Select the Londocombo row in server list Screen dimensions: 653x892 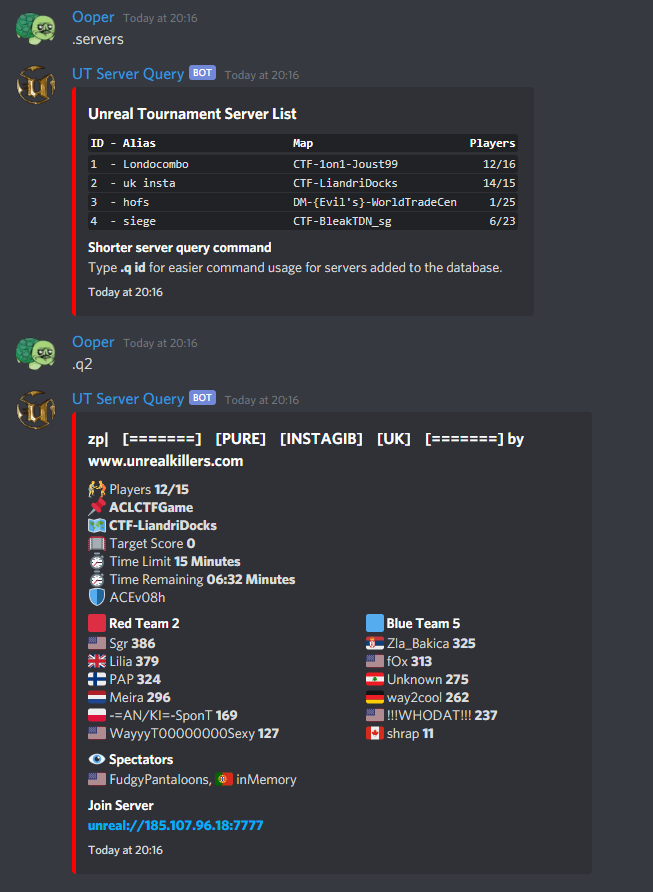tap(303, 164)
